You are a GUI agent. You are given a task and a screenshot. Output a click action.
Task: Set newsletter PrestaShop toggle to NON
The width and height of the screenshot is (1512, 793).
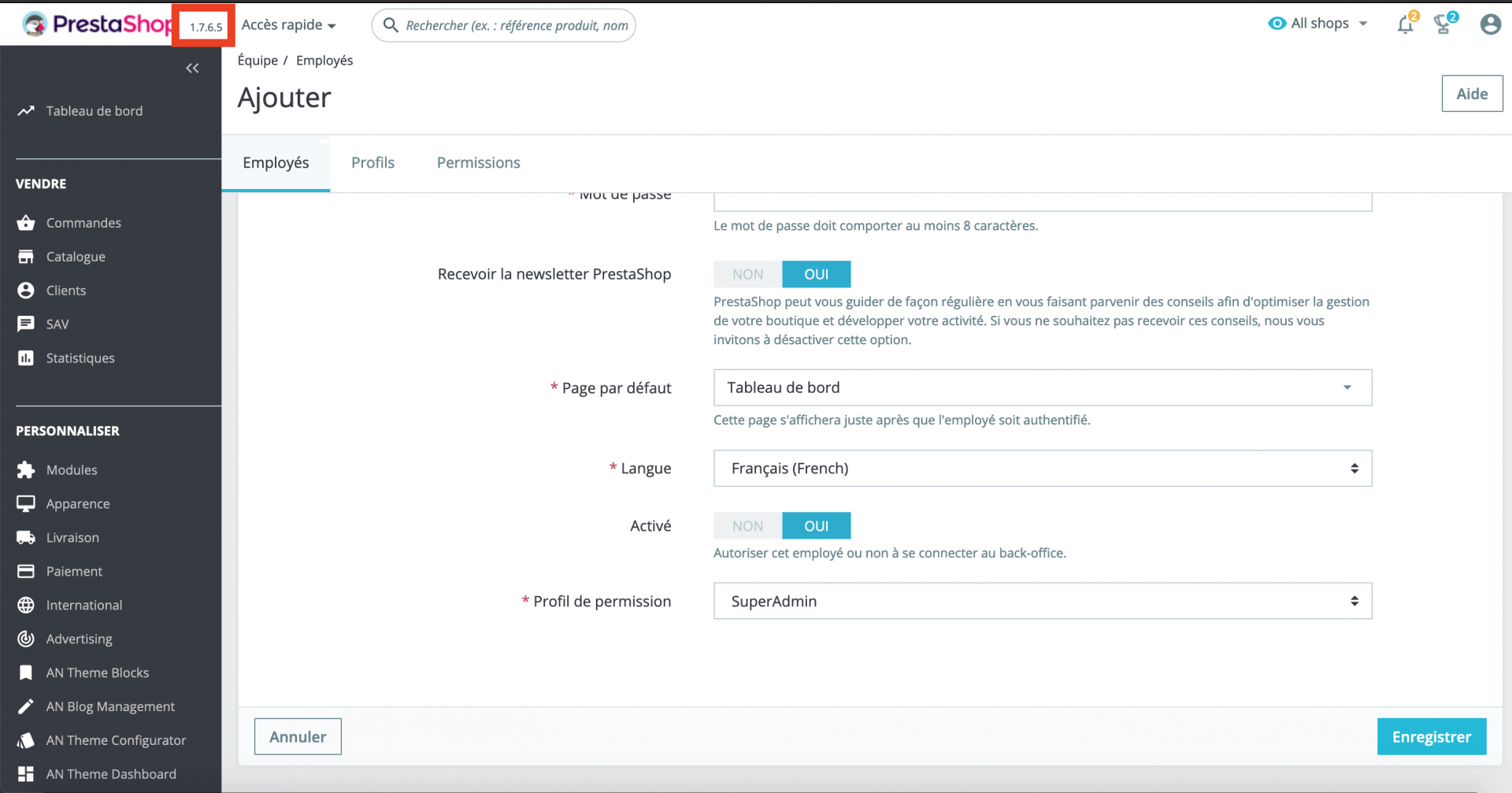point(747,274)
